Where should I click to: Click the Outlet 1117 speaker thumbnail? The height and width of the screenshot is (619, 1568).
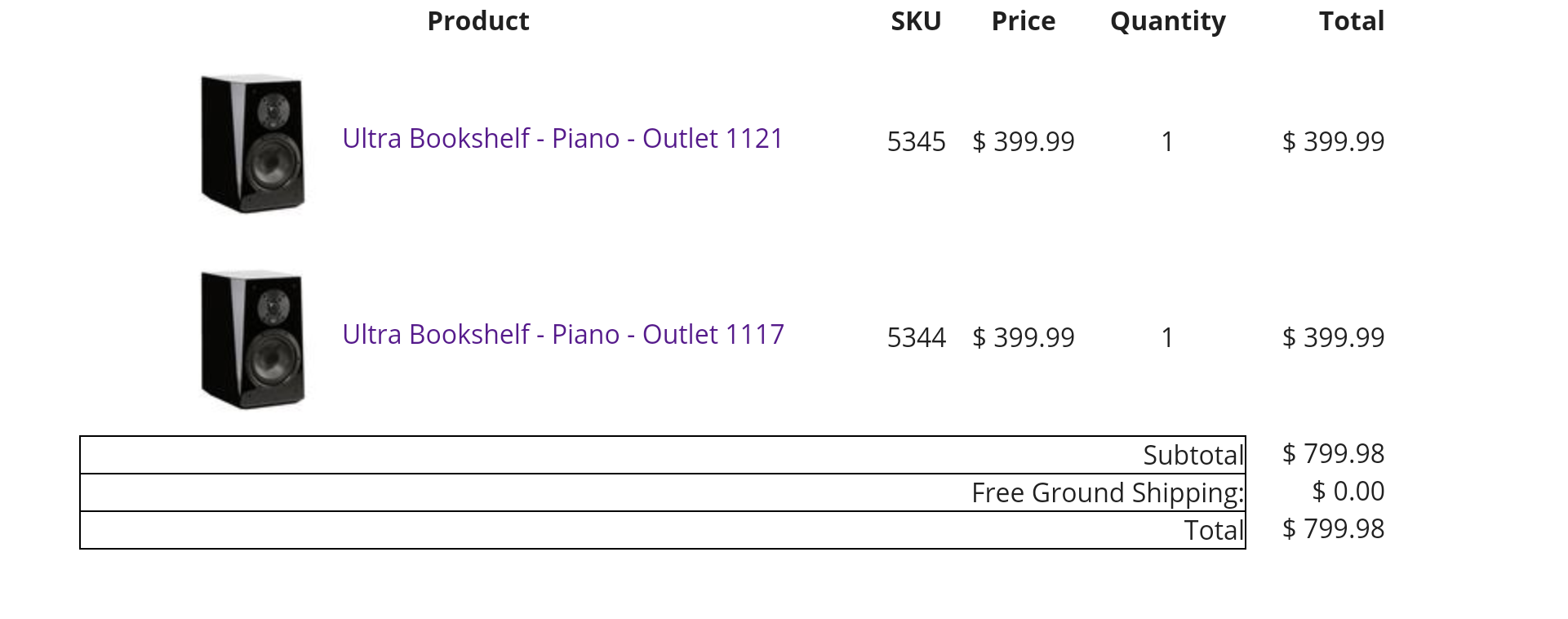coord(252,340)
